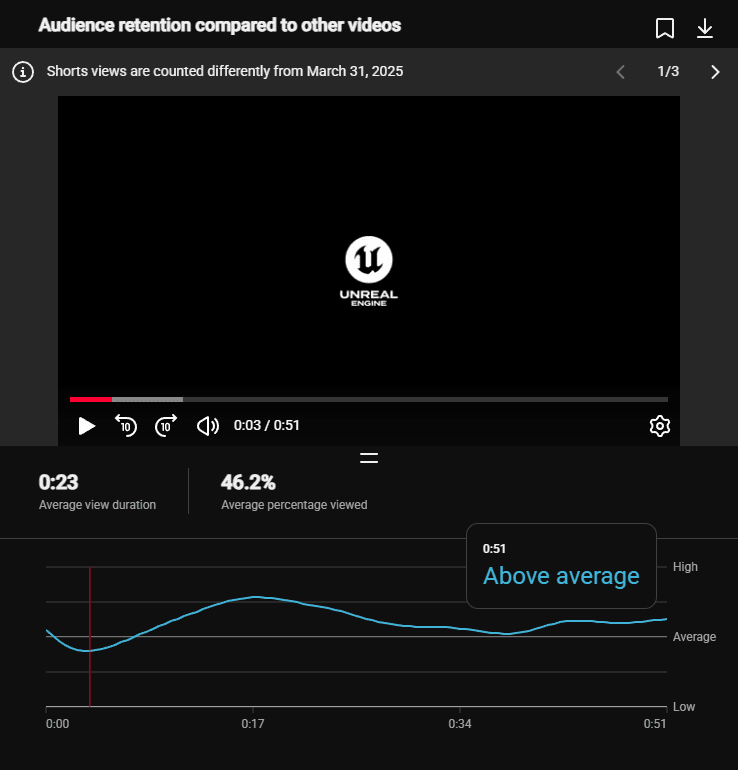
Task: Click the 0:34 time axis tick label
Action: tap(460, 724)
